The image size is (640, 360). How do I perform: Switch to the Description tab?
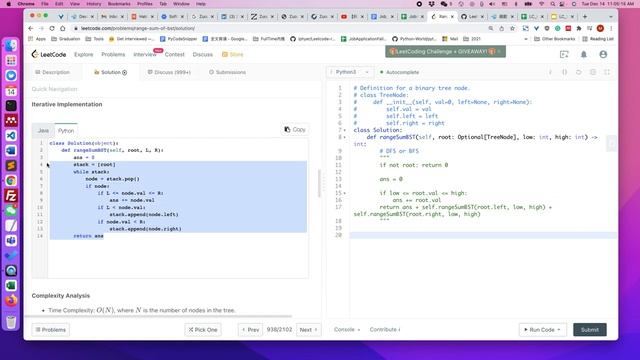[52, 72]
